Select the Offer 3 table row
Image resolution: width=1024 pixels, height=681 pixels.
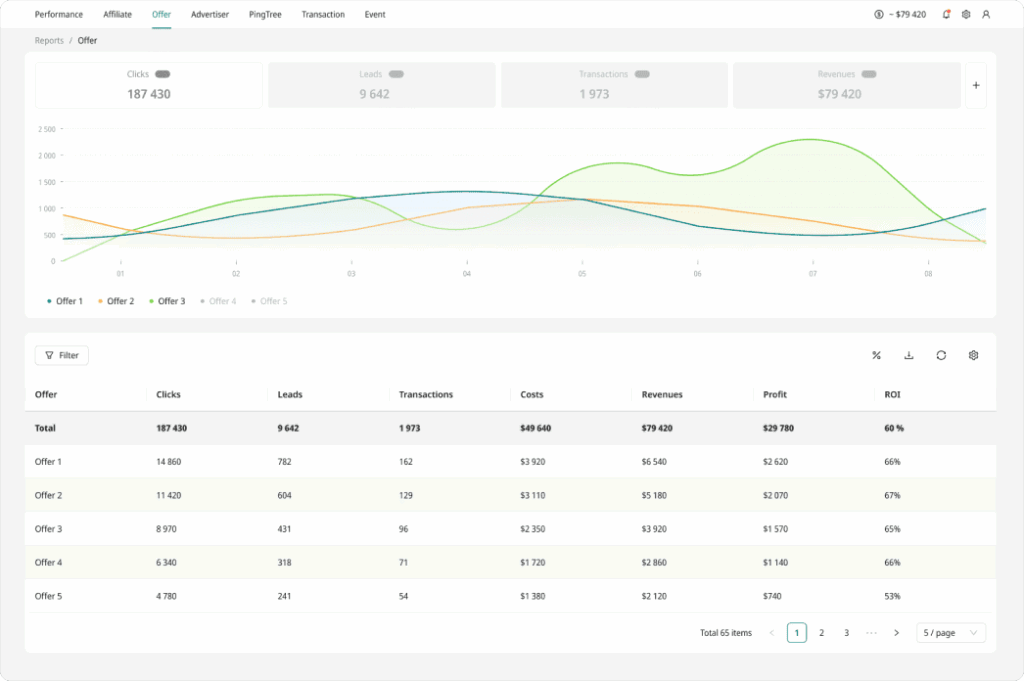[48, 529]
